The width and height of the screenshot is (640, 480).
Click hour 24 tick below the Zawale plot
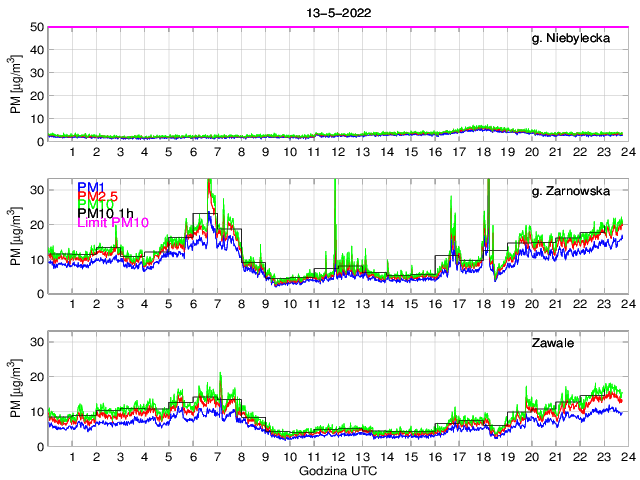click(x=626, y=457)
